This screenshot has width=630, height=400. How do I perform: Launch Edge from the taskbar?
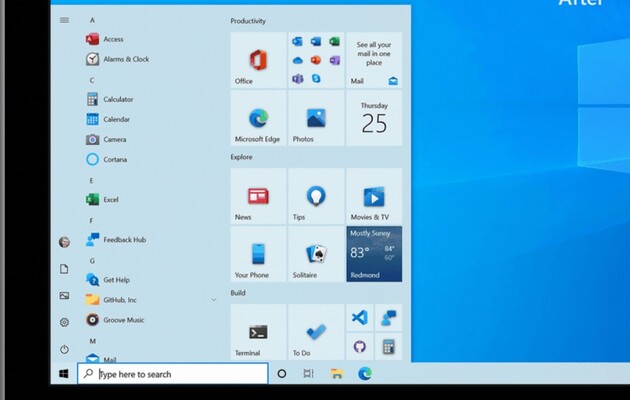pos(365,374)
